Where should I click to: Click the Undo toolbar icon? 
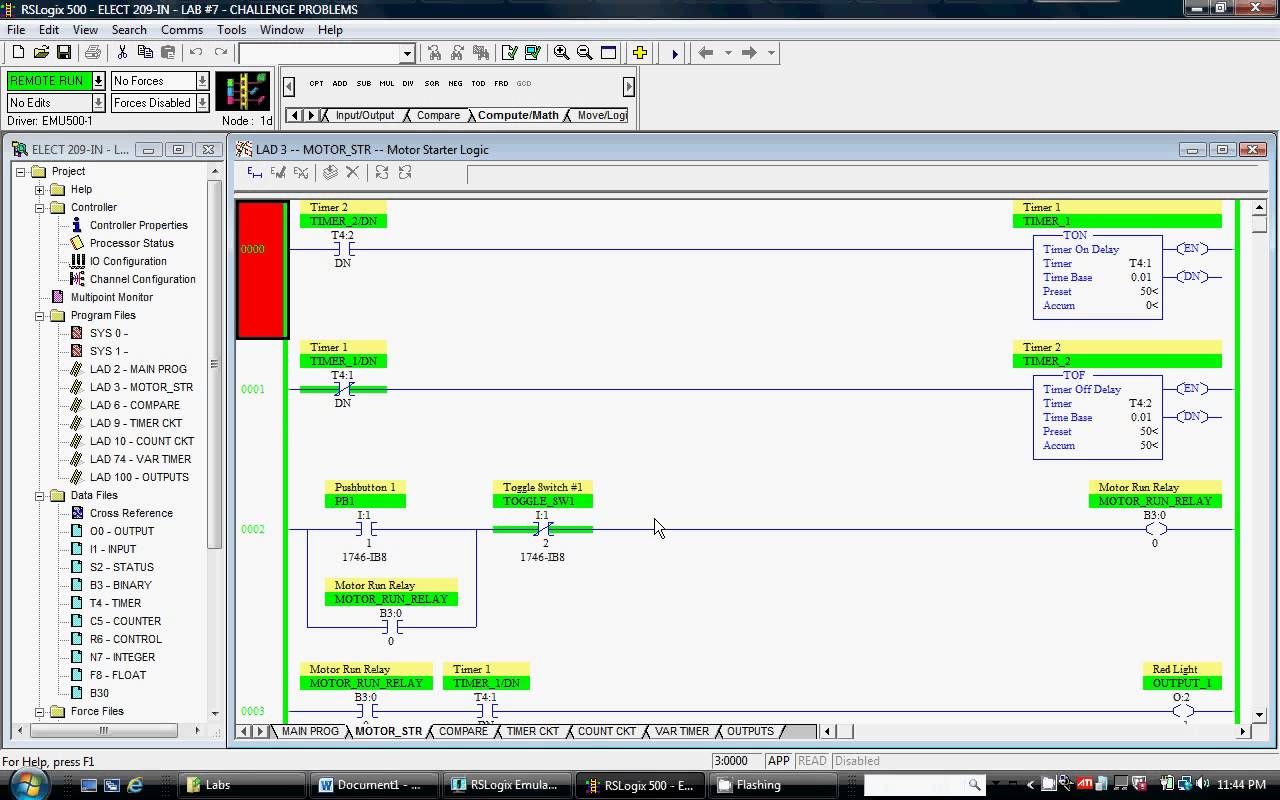click(x=197, y=52)
